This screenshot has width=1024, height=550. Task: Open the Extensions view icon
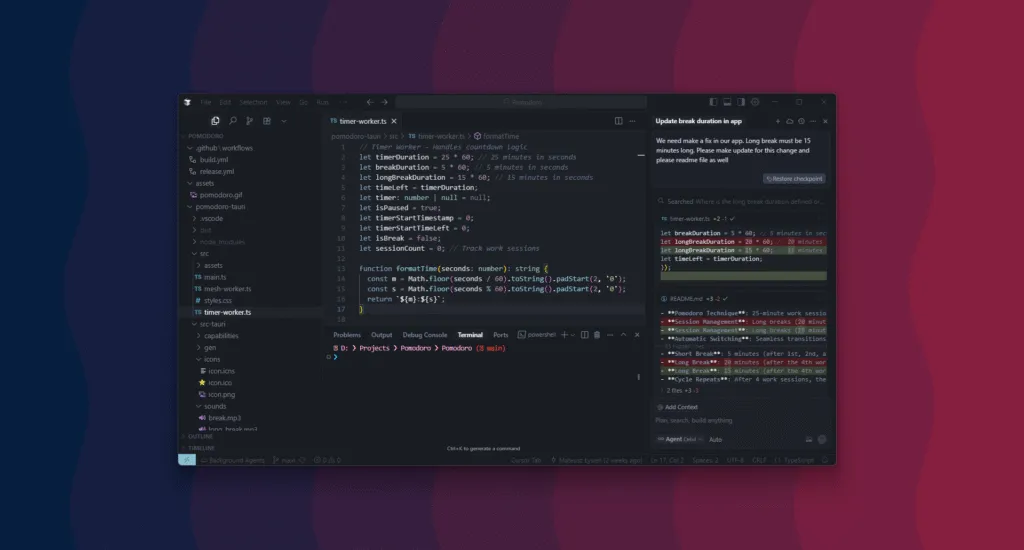pos(266,121)
